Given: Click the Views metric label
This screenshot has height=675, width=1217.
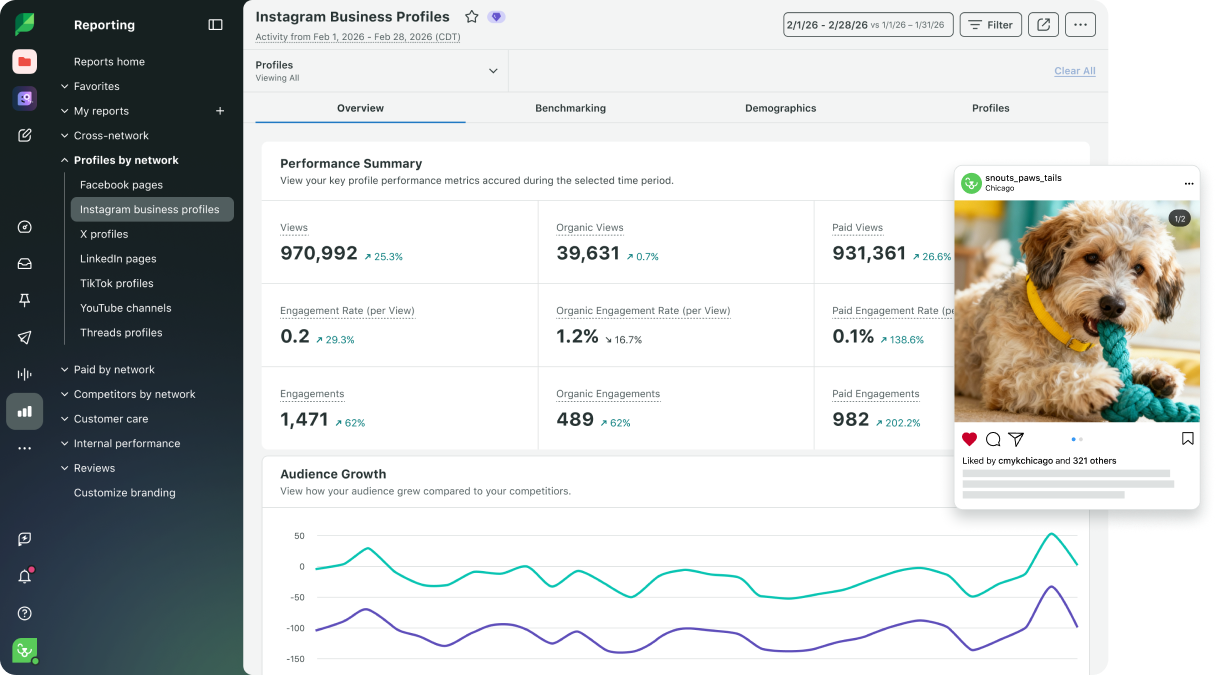Looking at the screenshot, I should coord(294,228).
